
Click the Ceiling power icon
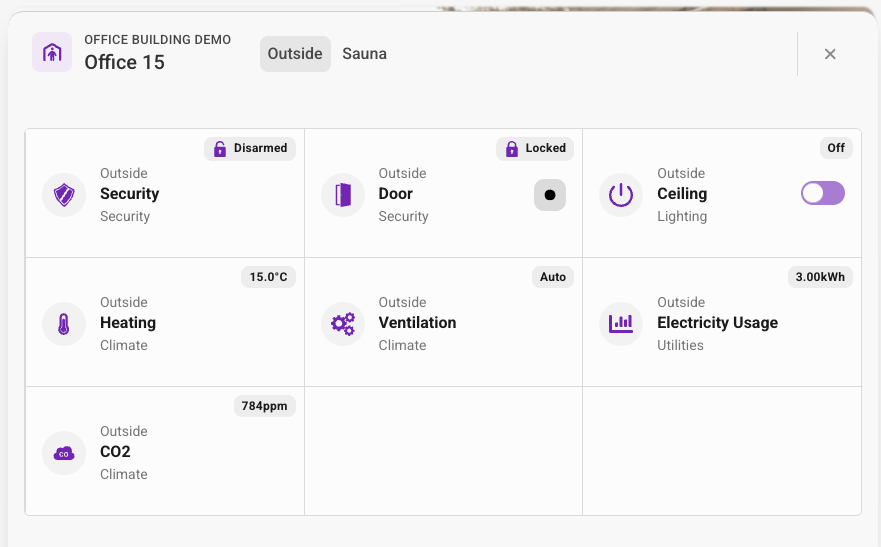[x=621, y=194]
